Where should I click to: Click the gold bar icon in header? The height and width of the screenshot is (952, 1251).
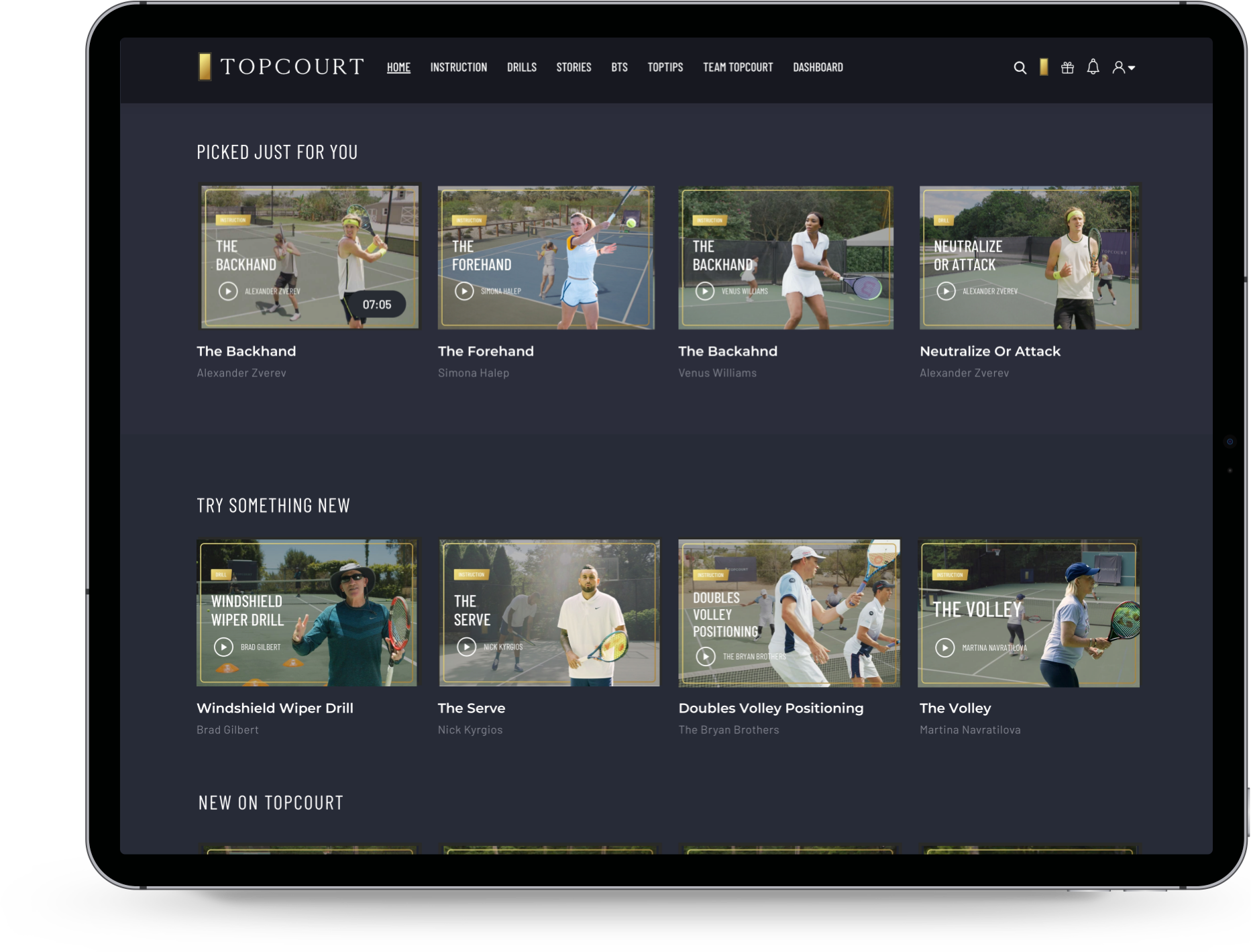pyautogui.click(x=1044, y=67)
